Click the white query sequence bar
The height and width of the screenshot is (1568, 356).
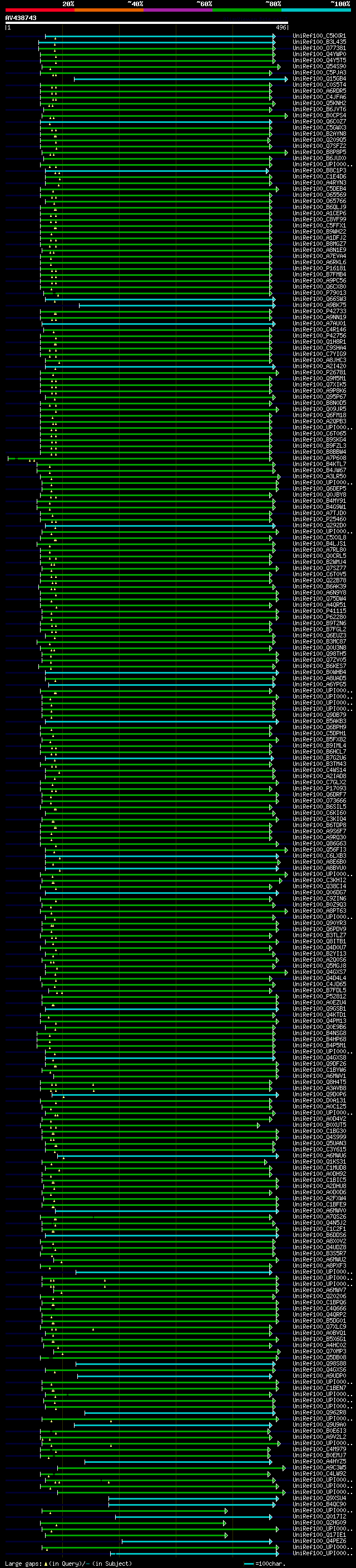pos(146,23)
